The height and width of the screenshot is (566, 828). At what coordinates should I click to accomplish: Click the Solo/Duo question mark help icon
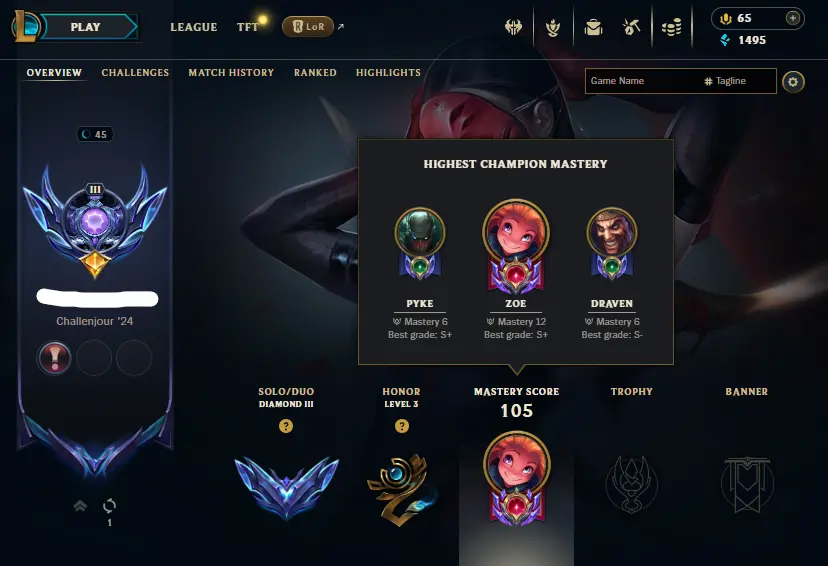[286, 426]
